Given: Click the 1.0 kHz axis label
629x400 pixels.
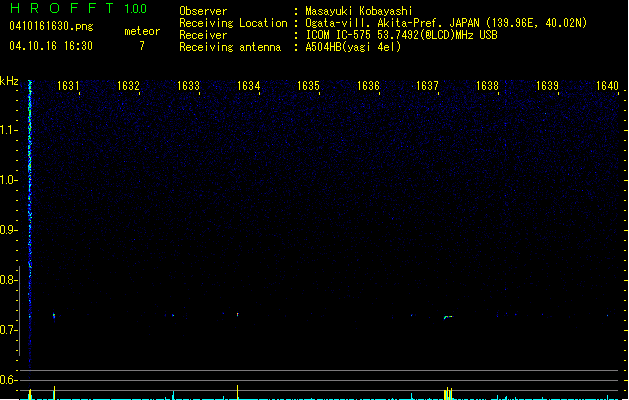Looking at the screenshot, I should (8, 180).
